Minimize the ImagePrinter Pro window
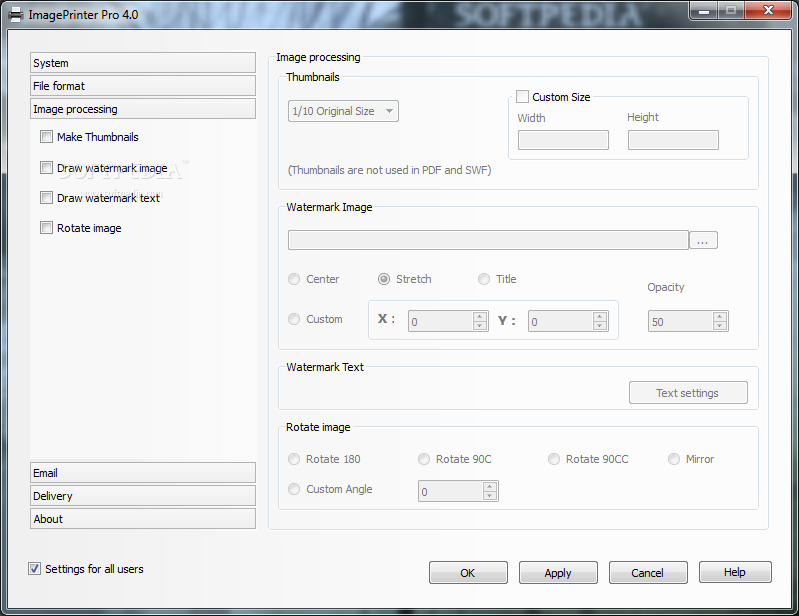This screenshot has width=799, height=616. tap(704, 11)
